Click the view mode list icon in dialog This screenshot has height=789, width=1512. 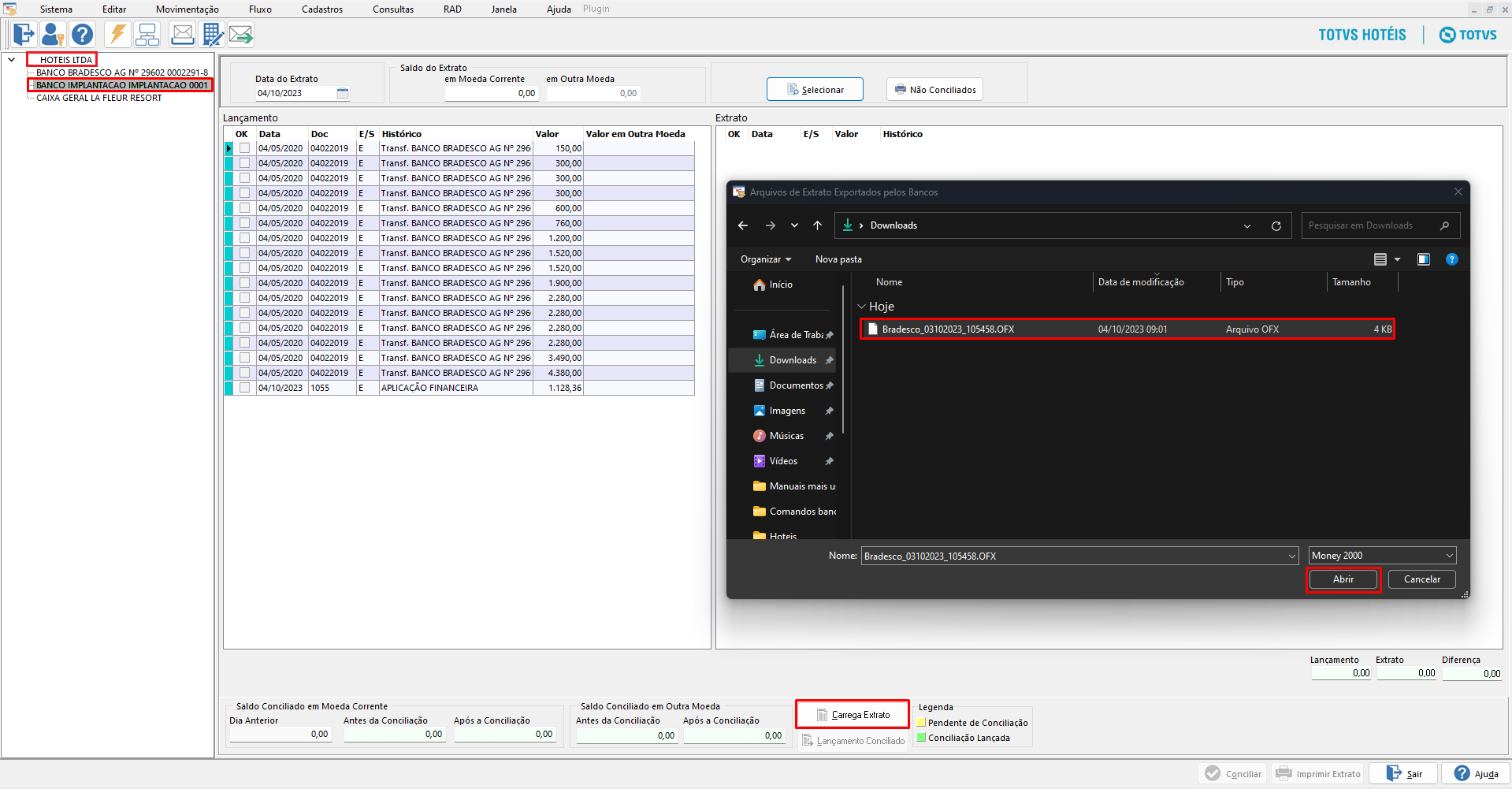click(1380, 259)
